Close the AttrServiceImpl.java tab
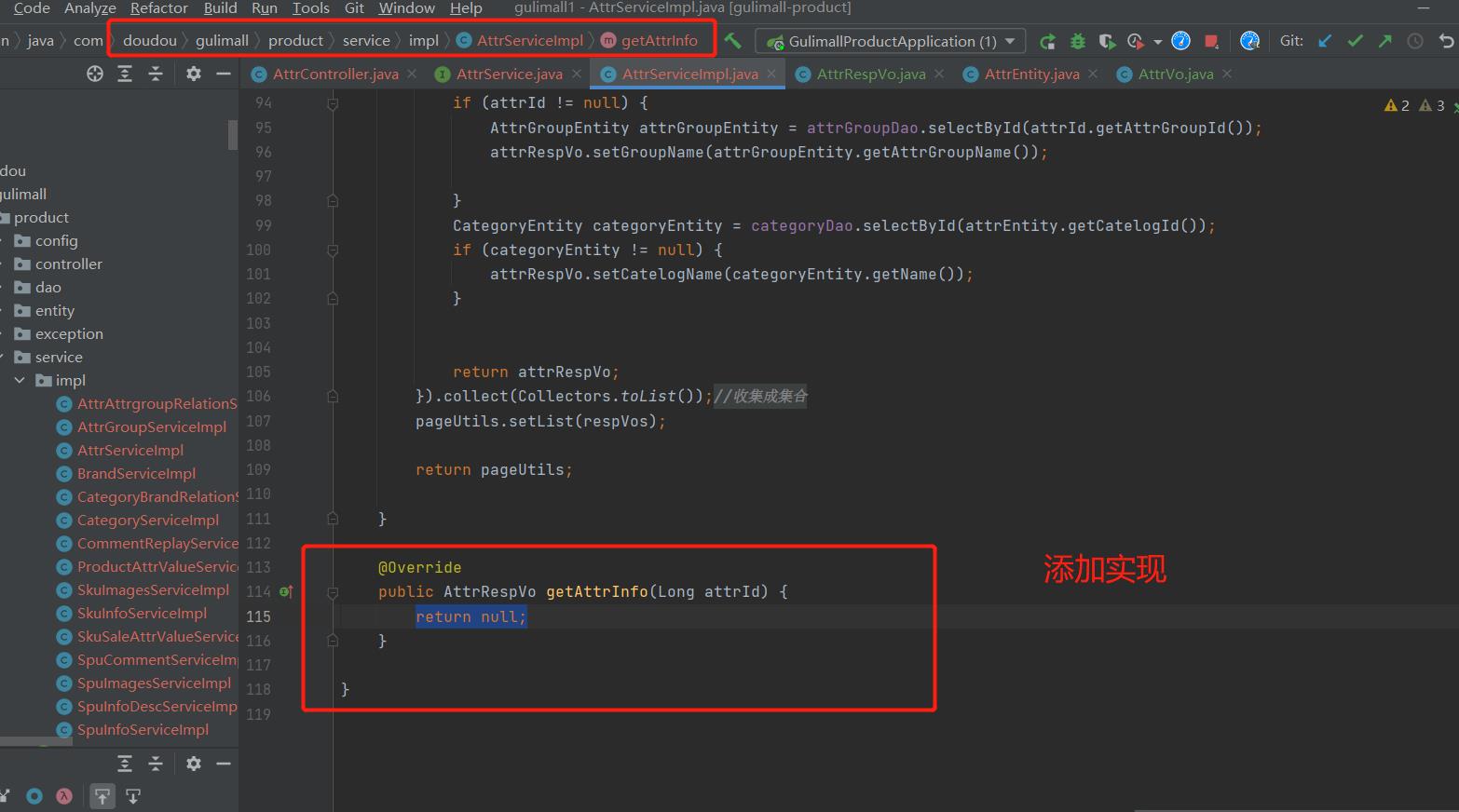 pos(771,74)
